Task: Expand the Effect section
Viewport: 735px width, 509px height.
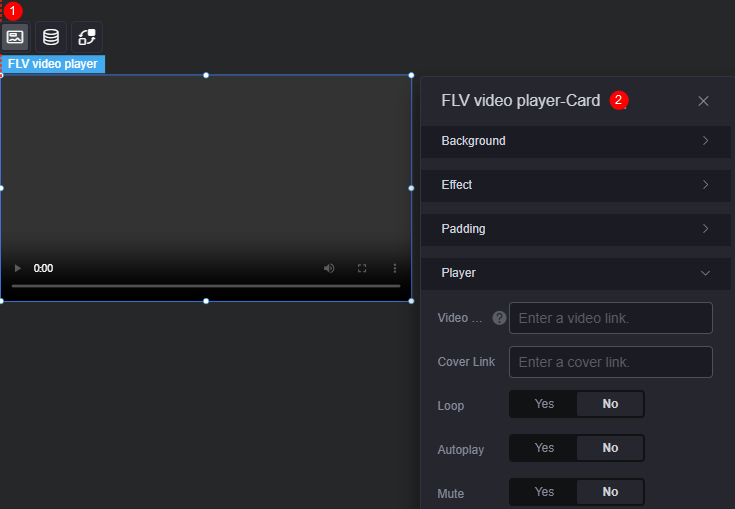Action: coord(576,185)
